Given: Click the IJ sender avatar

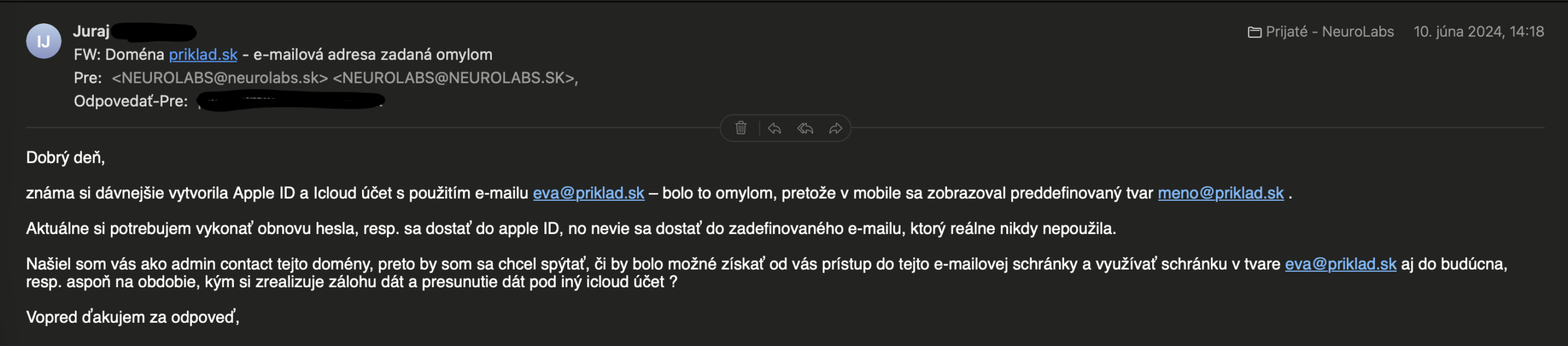Looking at the screenshot, I should point(43,41).
